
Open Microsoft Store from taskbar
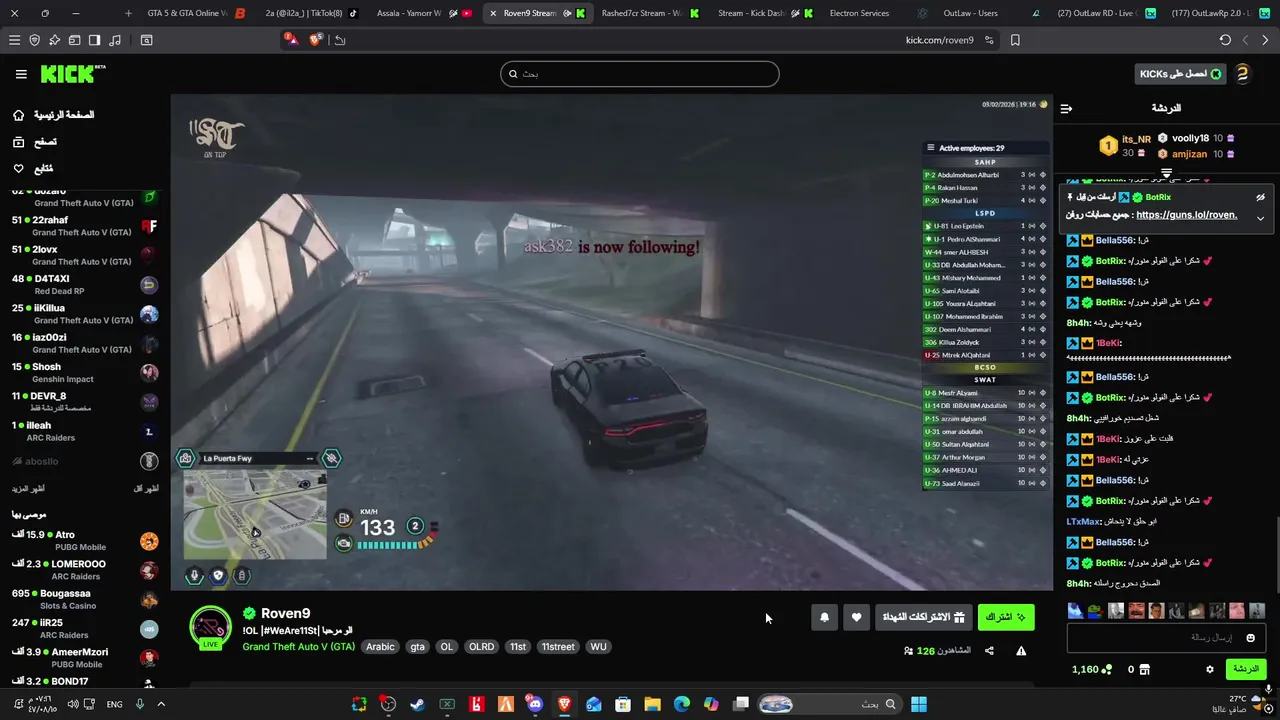623,704
